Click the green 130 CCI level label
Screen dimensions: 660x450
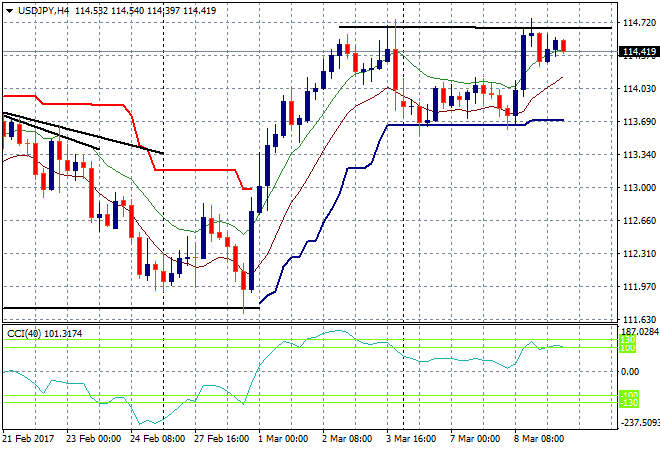(628, 340)
